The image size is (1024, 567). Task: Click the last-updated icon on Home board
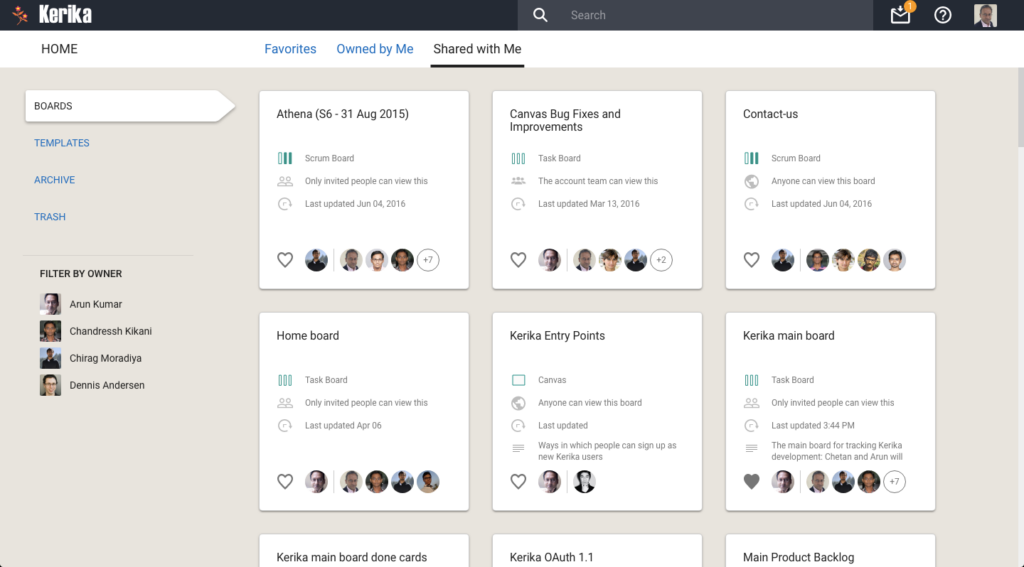(x=285, y=425)
